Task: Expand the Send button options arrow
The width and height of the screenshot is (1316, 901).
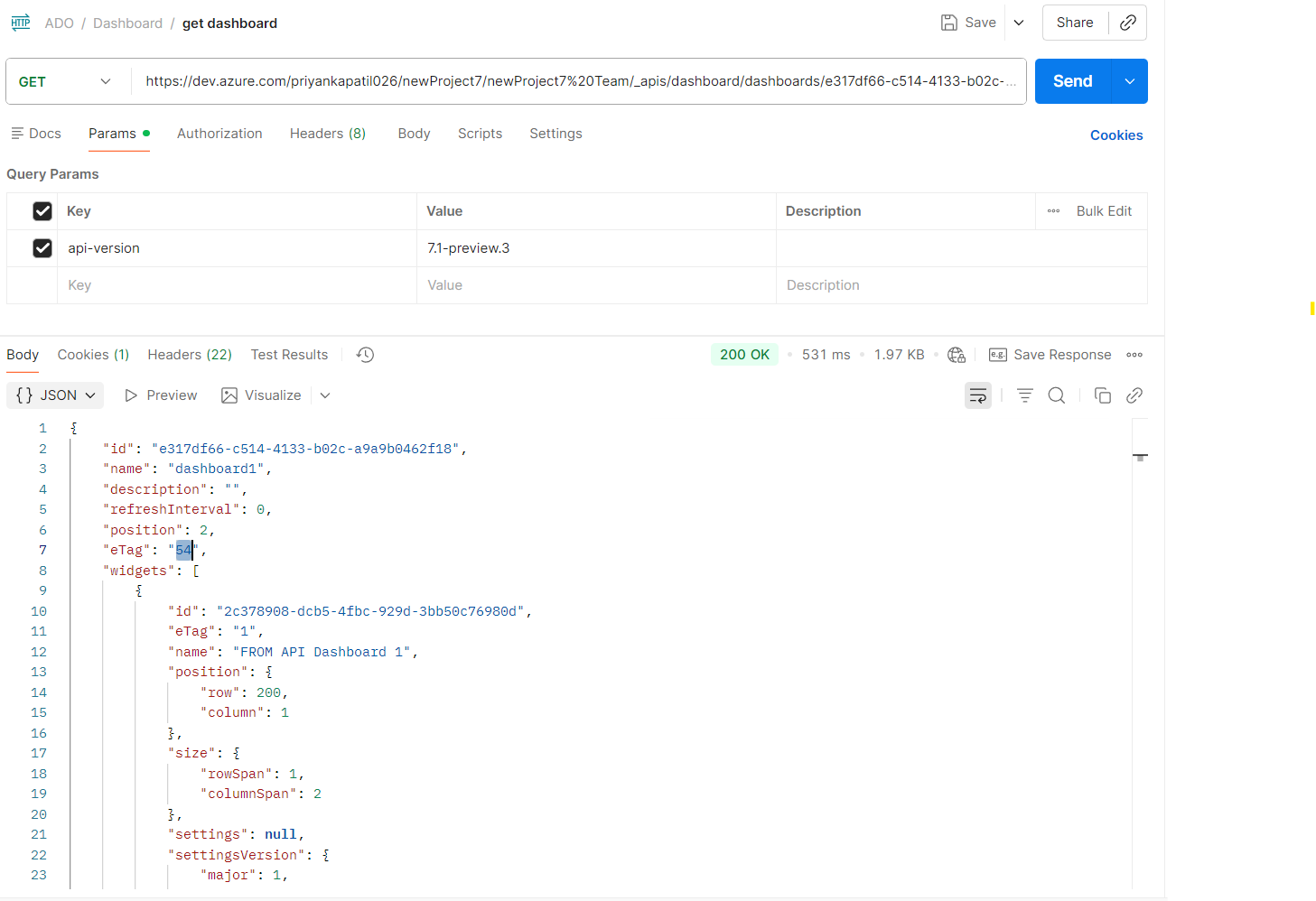Action: 1130,81
